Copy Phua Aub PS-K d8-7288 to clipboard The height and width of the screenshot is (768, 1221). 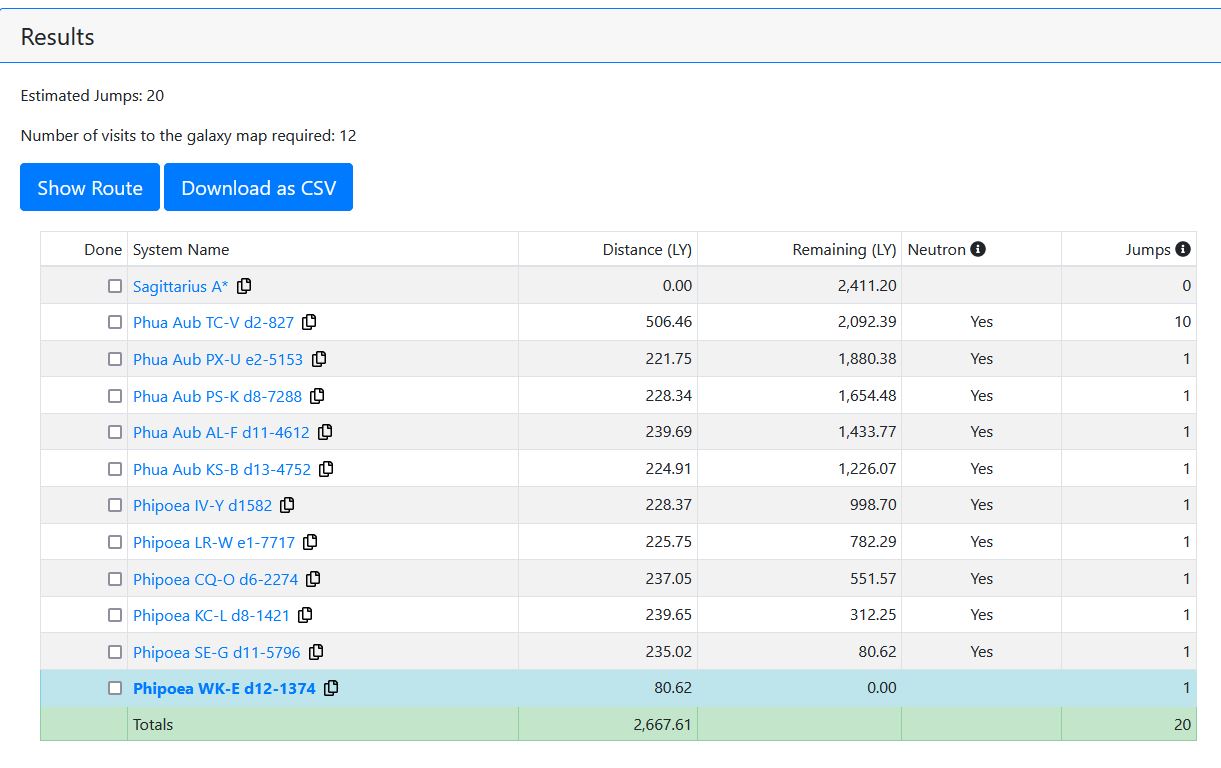[x=317, y=396]
